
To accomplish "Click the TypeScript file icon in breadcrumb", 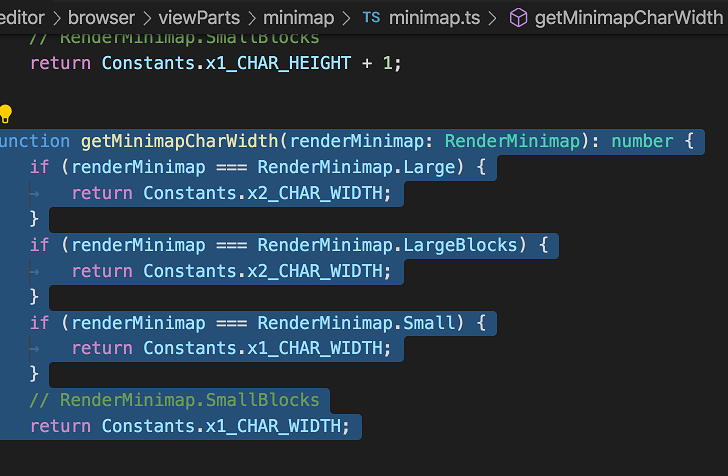I will click(371, 18).
